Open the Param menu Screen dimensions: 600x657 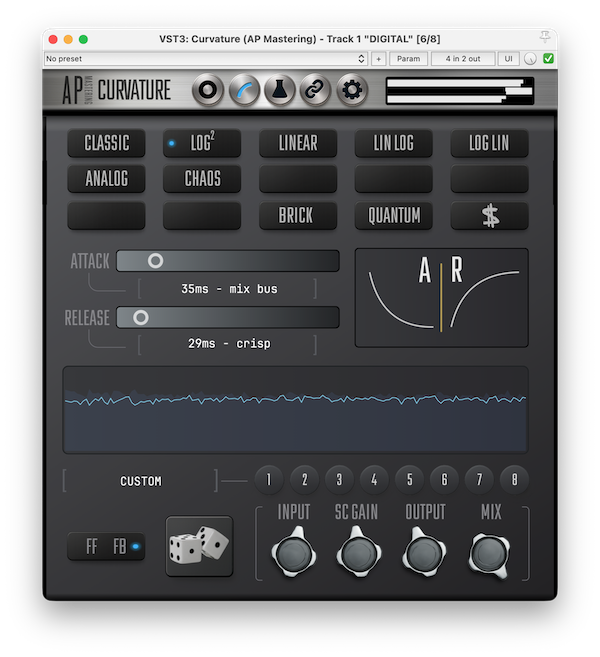pos(408,59)
